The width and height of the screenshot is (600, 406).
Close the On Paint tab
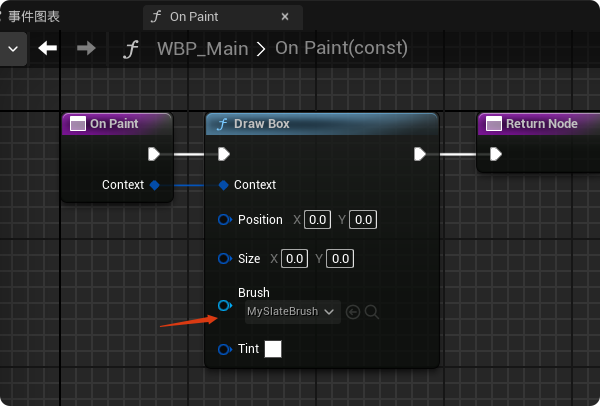pyautogui.click(x=285, y=17)
